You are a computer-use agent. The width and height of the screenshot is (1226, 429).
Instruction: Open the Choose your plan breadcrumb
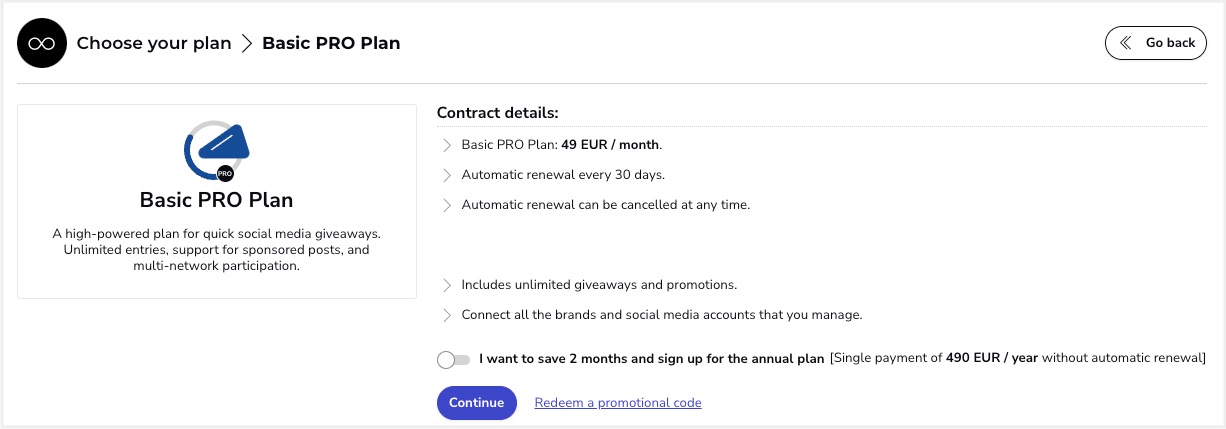[x=154, y=43]
